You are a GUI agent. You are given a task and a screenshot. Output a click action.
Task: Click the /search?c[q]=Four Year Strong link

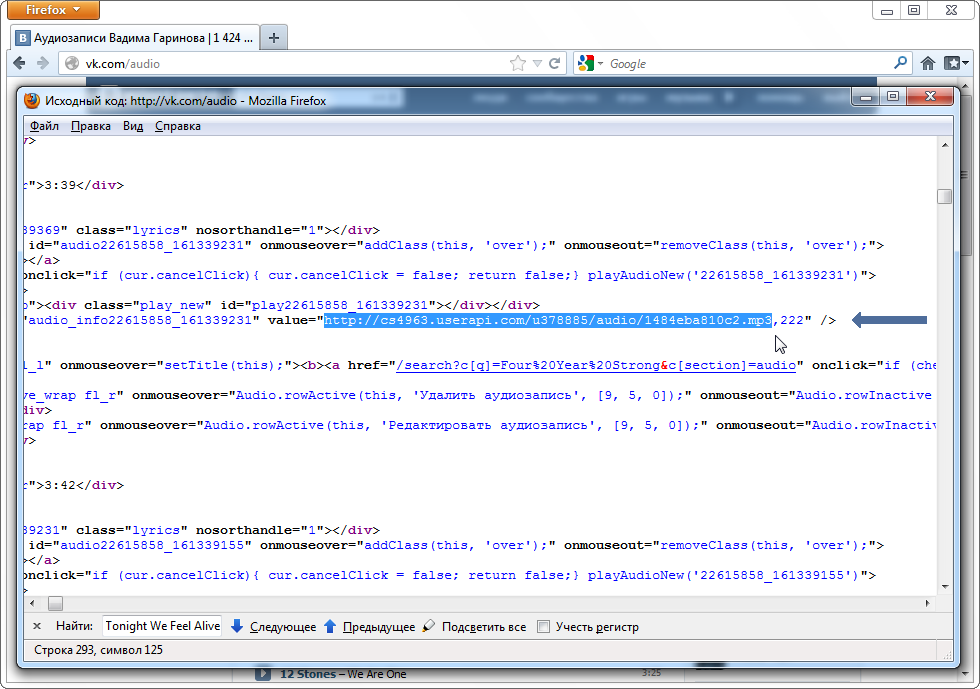click(x=596, y=367)
